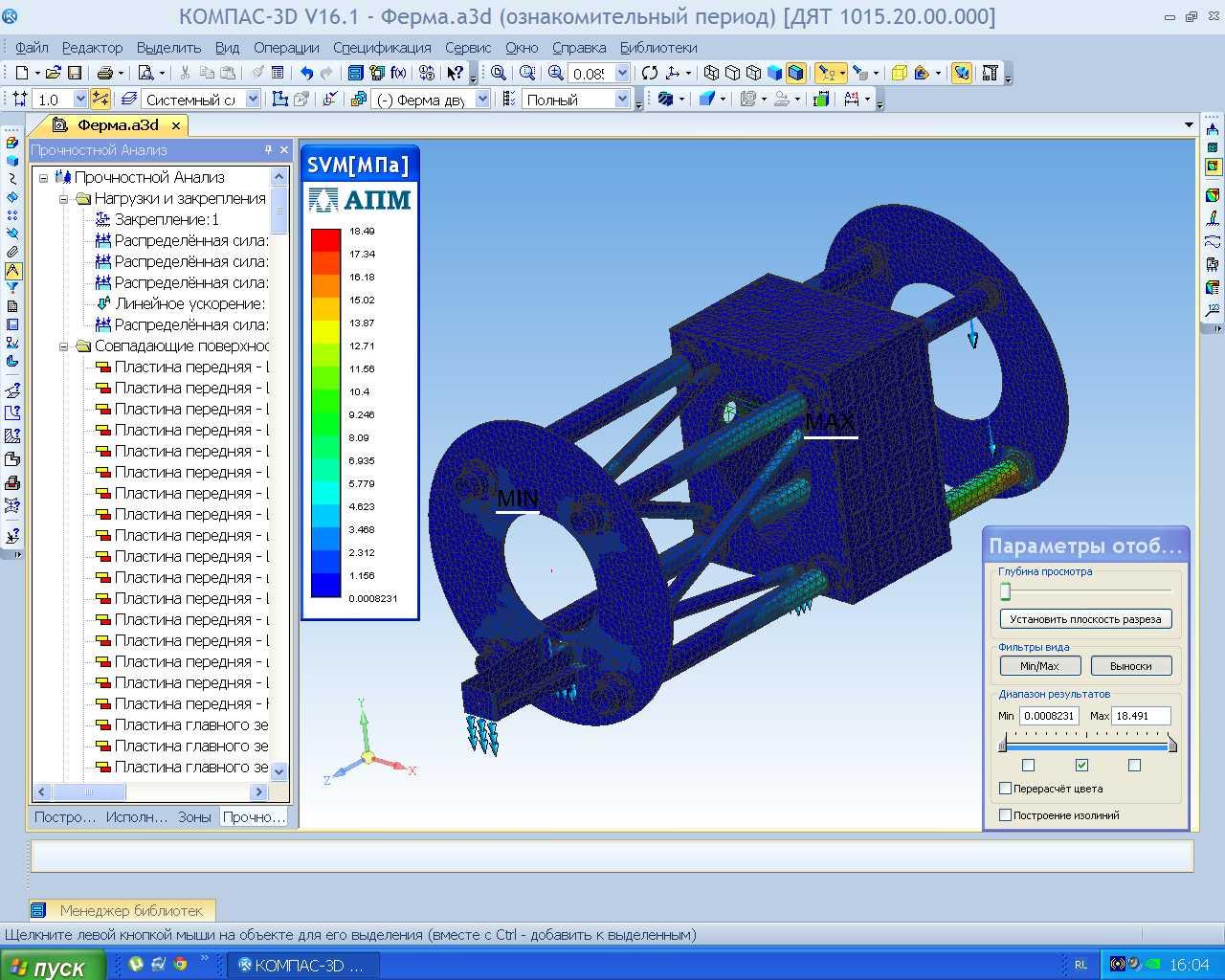Click the zoom-in magnifier icon
1225x980 pixels.
(x=555, y=73)
